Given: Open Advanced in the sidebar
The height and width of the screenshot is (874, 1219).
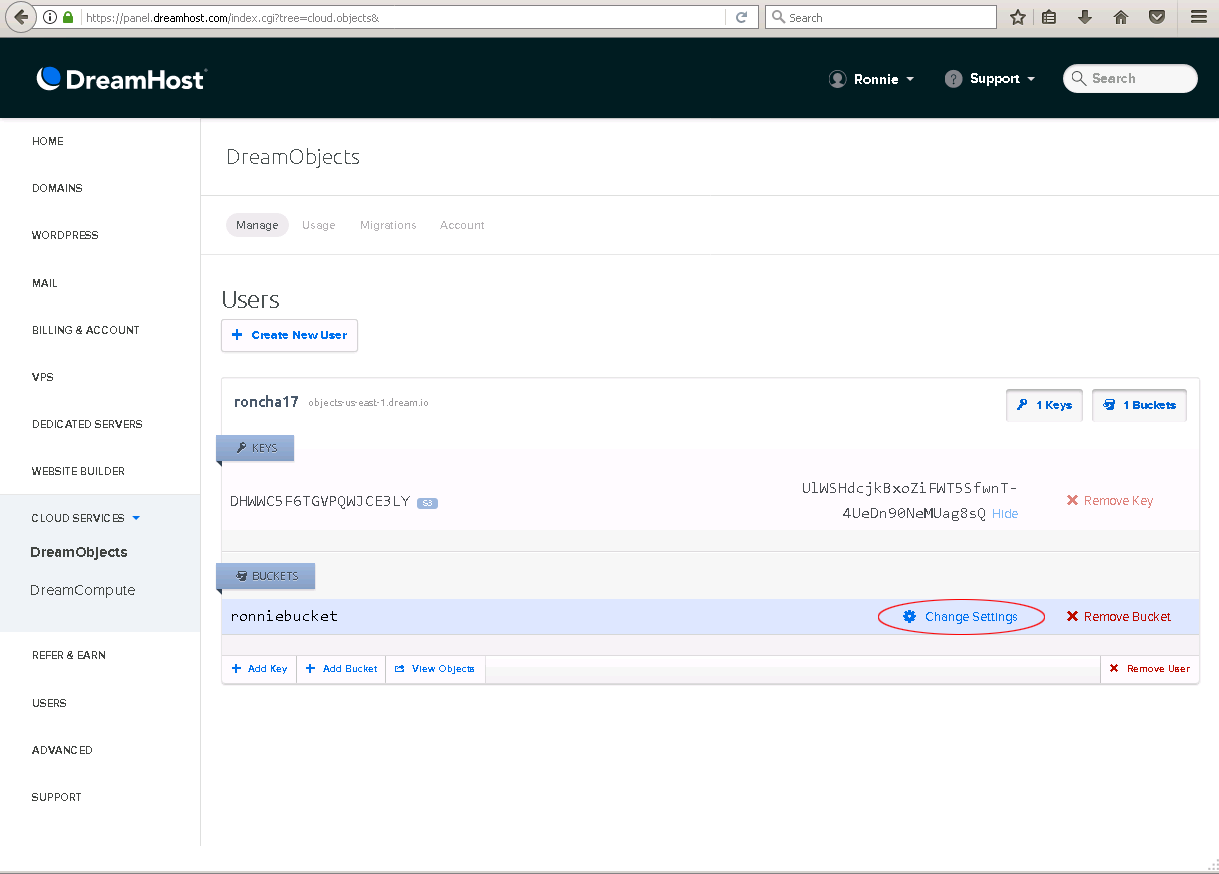Looking at the screenshot, I should 62,750.
